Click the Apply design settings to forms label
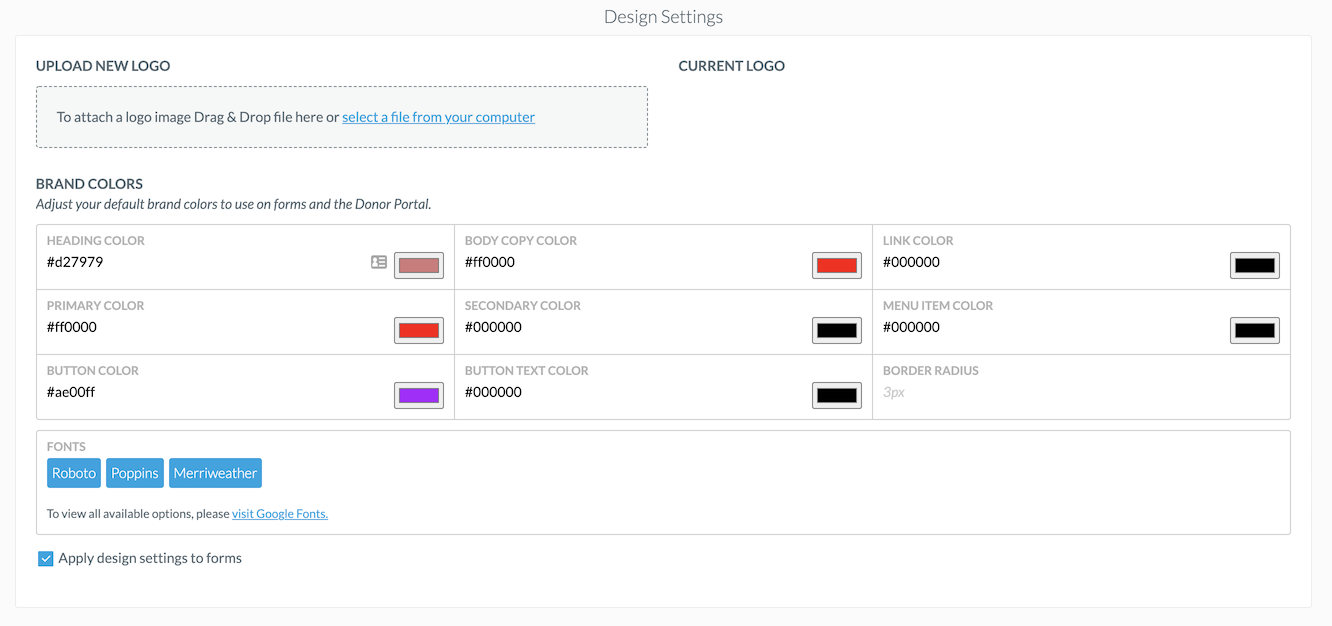This screenshot has width=1332, height=626. tap(150, 558)
